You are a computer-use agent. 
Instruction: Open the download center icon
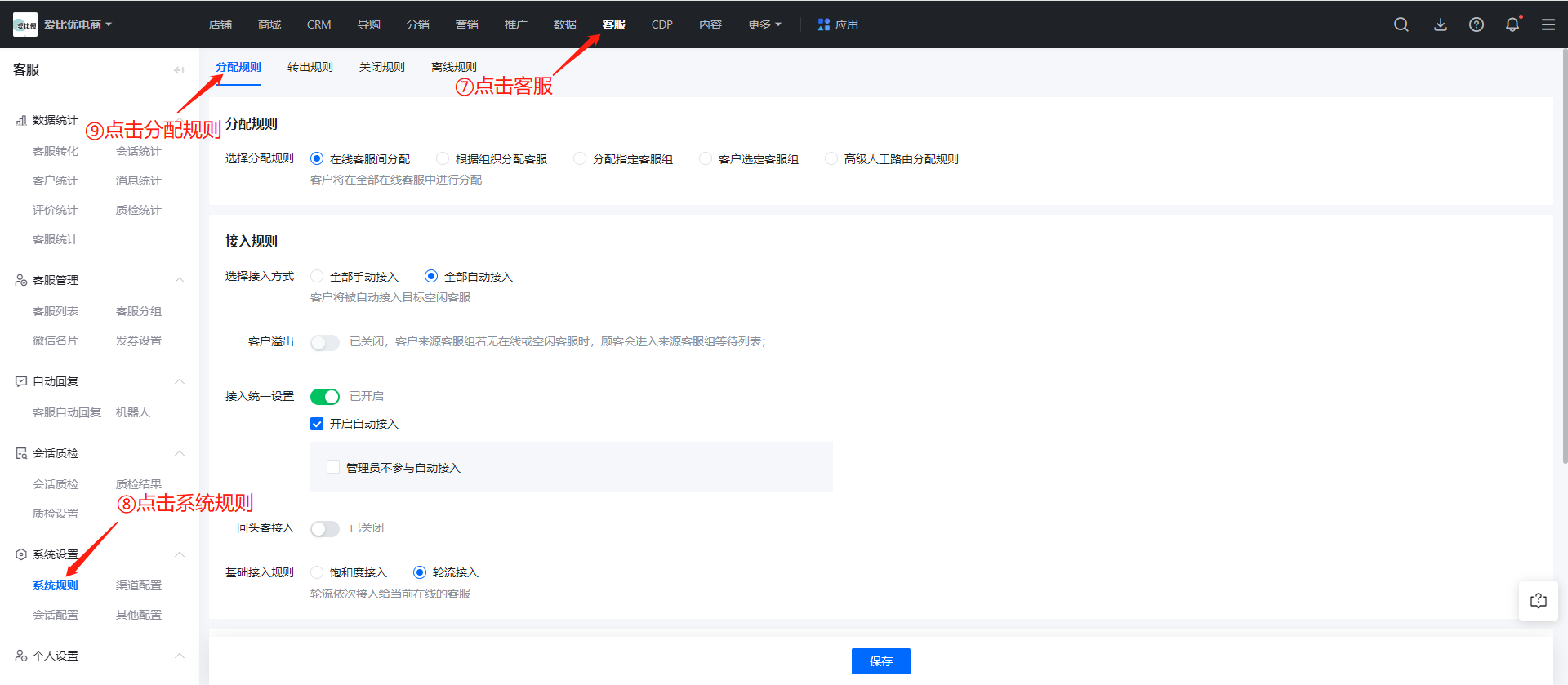[1441, 24]
